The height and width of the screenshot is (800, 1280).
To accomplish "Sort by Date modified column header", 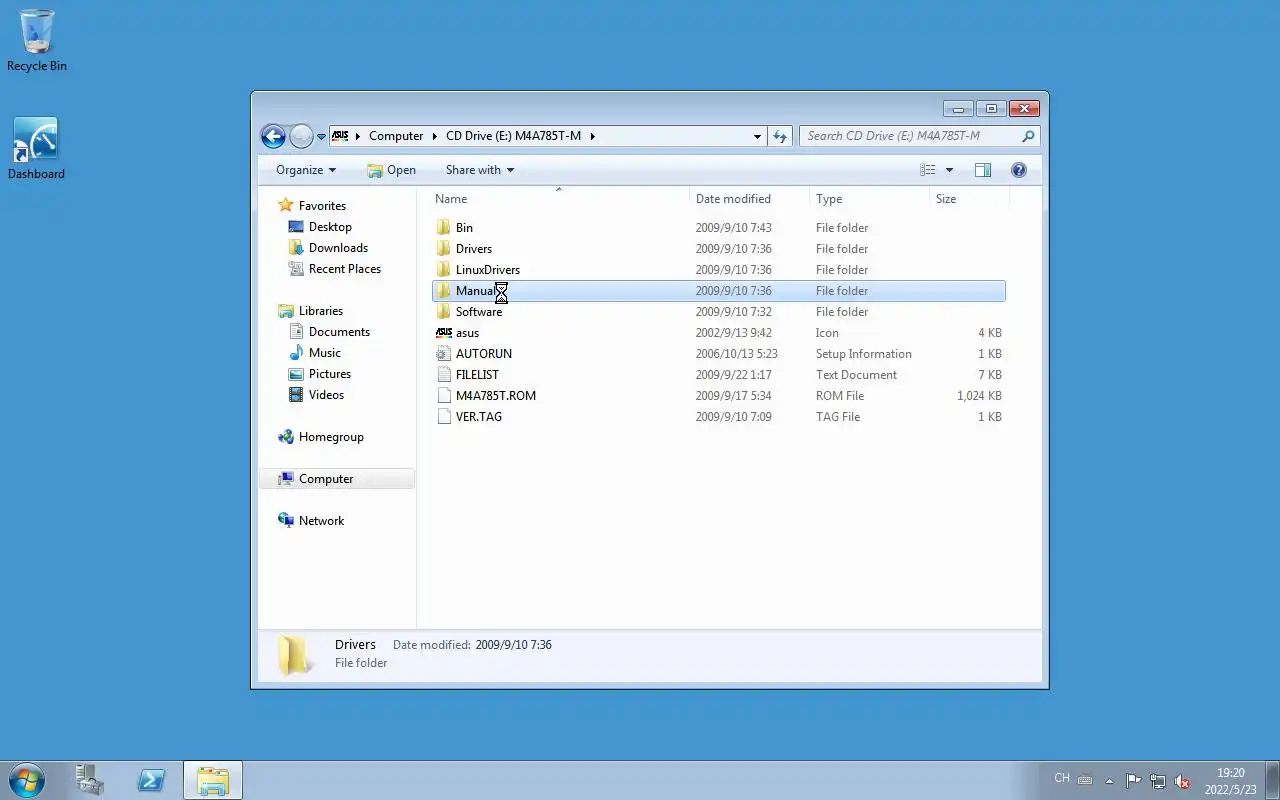I will click(749, 199).
